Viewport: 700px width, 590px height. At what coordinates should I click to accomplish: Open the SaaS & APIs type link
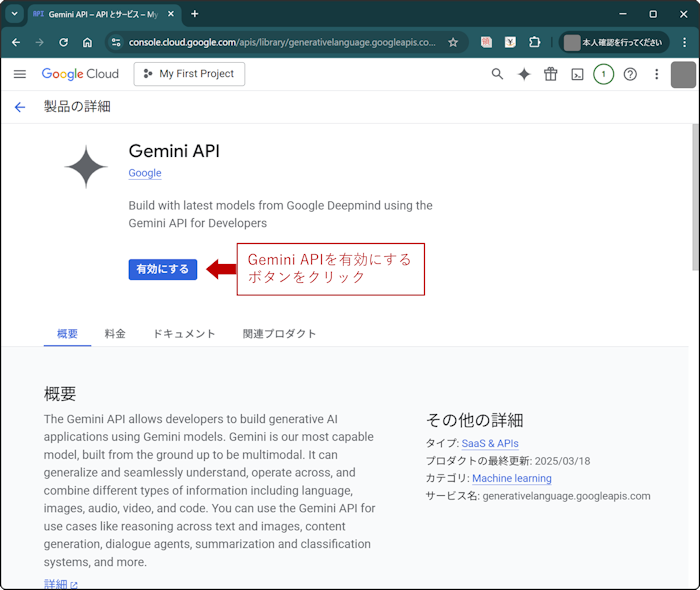tap(490, 443)
